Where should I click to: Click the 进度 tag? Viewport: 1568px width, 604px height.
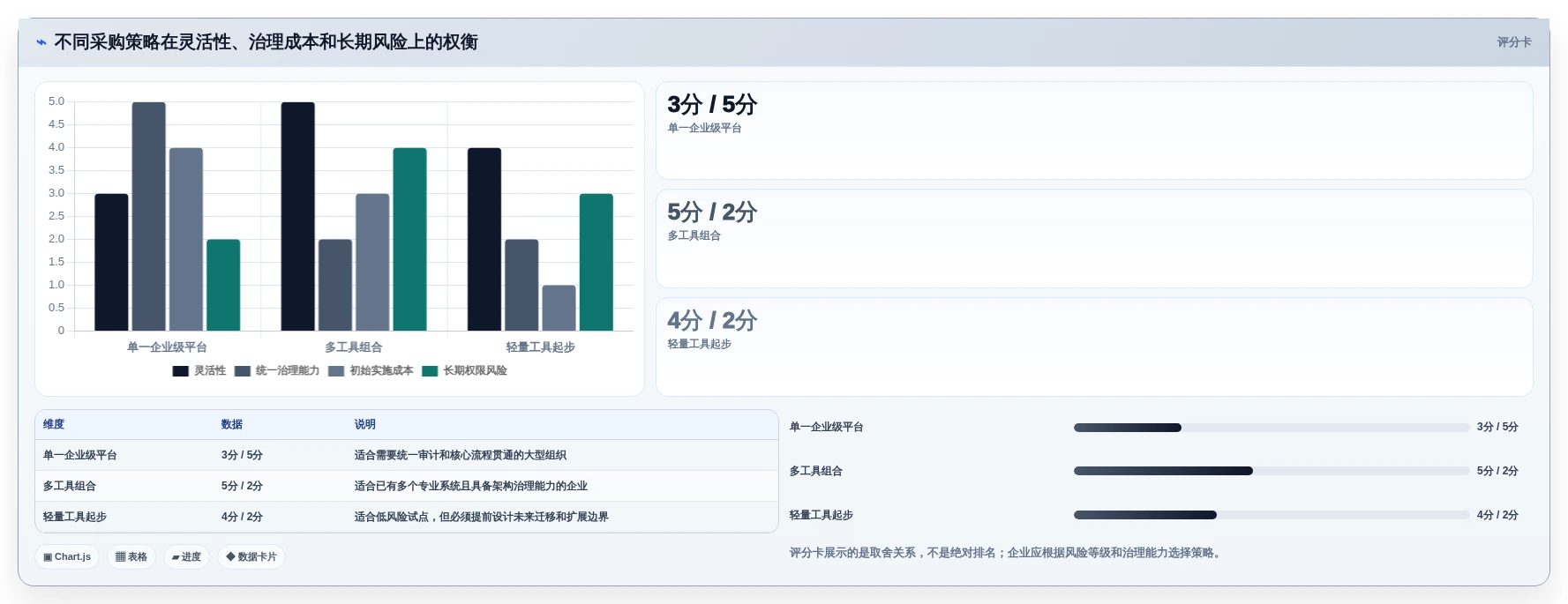186,557
